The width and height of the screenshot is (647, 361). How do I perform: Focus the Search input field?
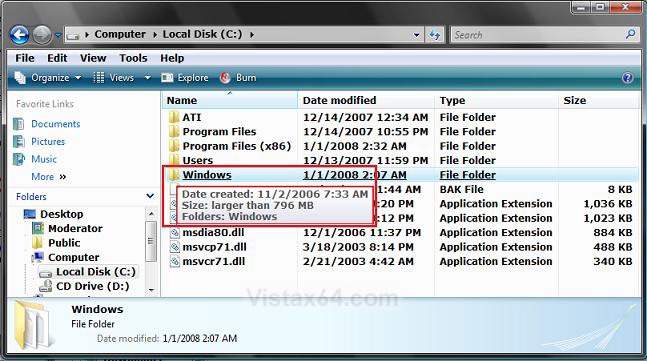point(536,35)
